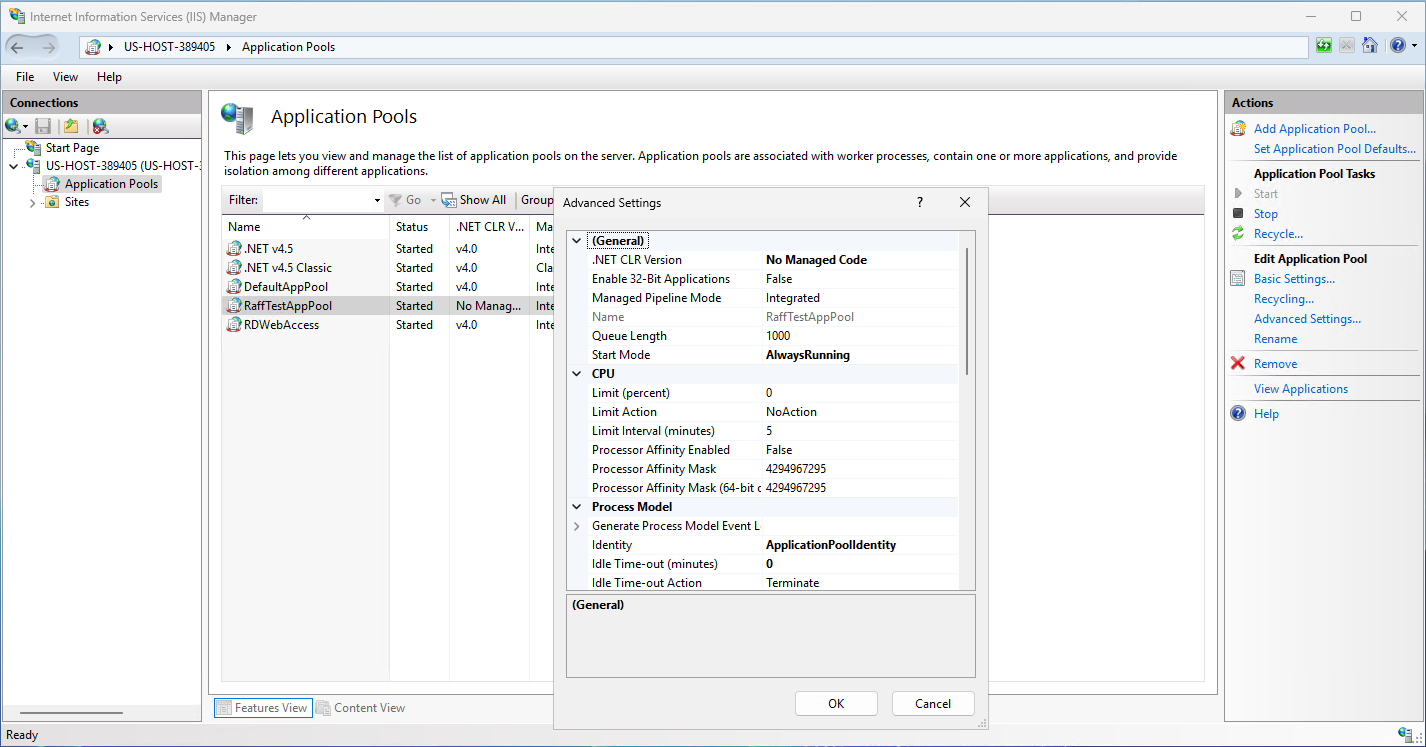Select the .NET v4.5 Classic row
The image size is (1426, 747).
tap(386, 268)
